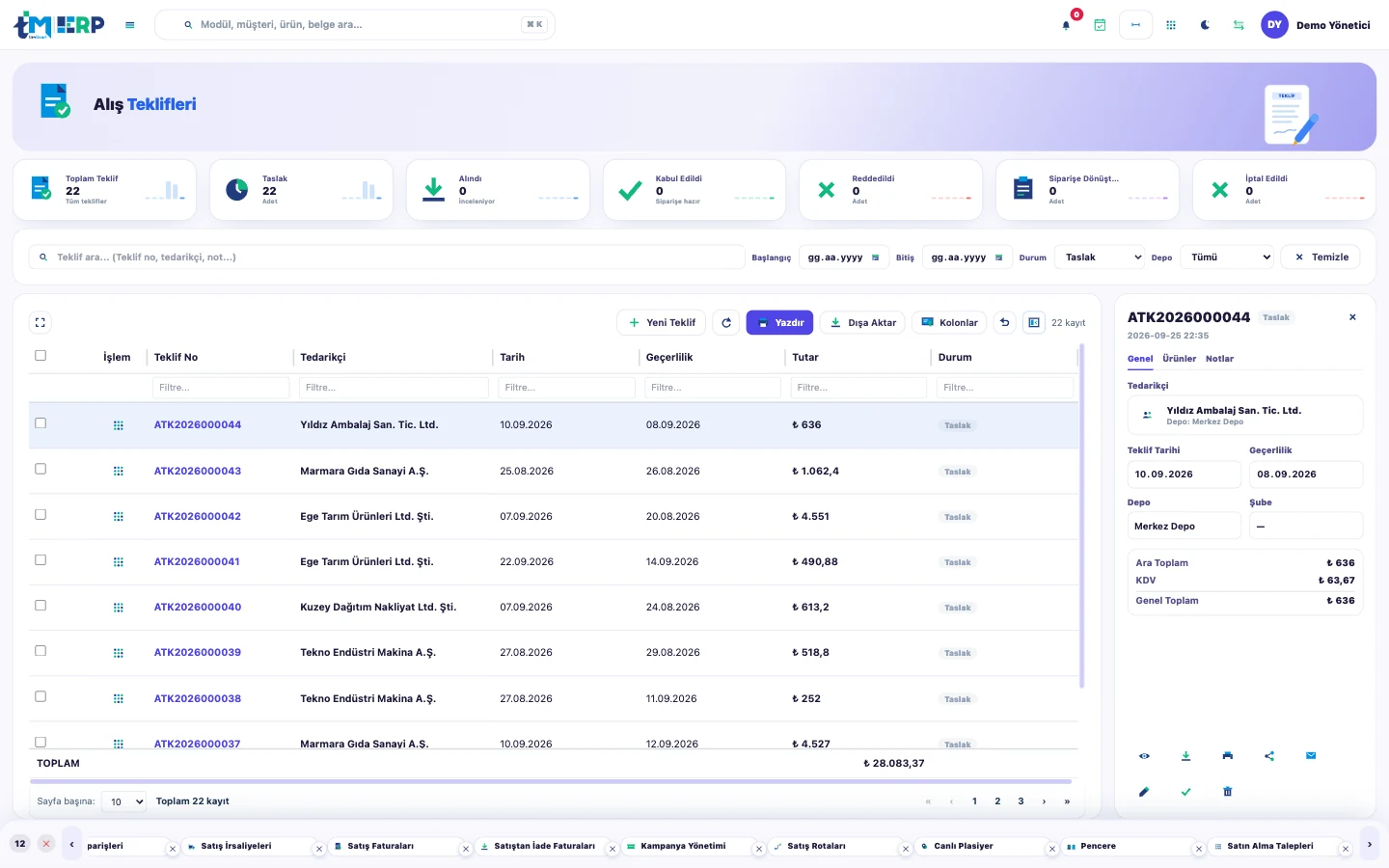Toggle dark mode with the moon icon
The height and width of the screenshot is (868, 1389).
[1205, 25]
